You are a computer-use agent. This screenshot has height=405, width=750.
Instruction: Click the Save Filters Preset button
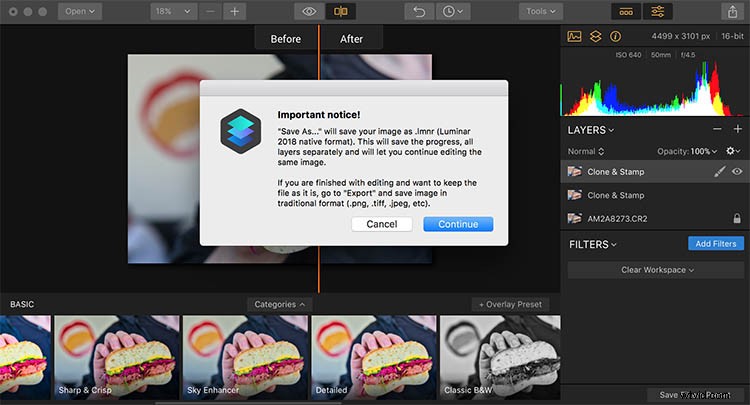pos(695,395)
